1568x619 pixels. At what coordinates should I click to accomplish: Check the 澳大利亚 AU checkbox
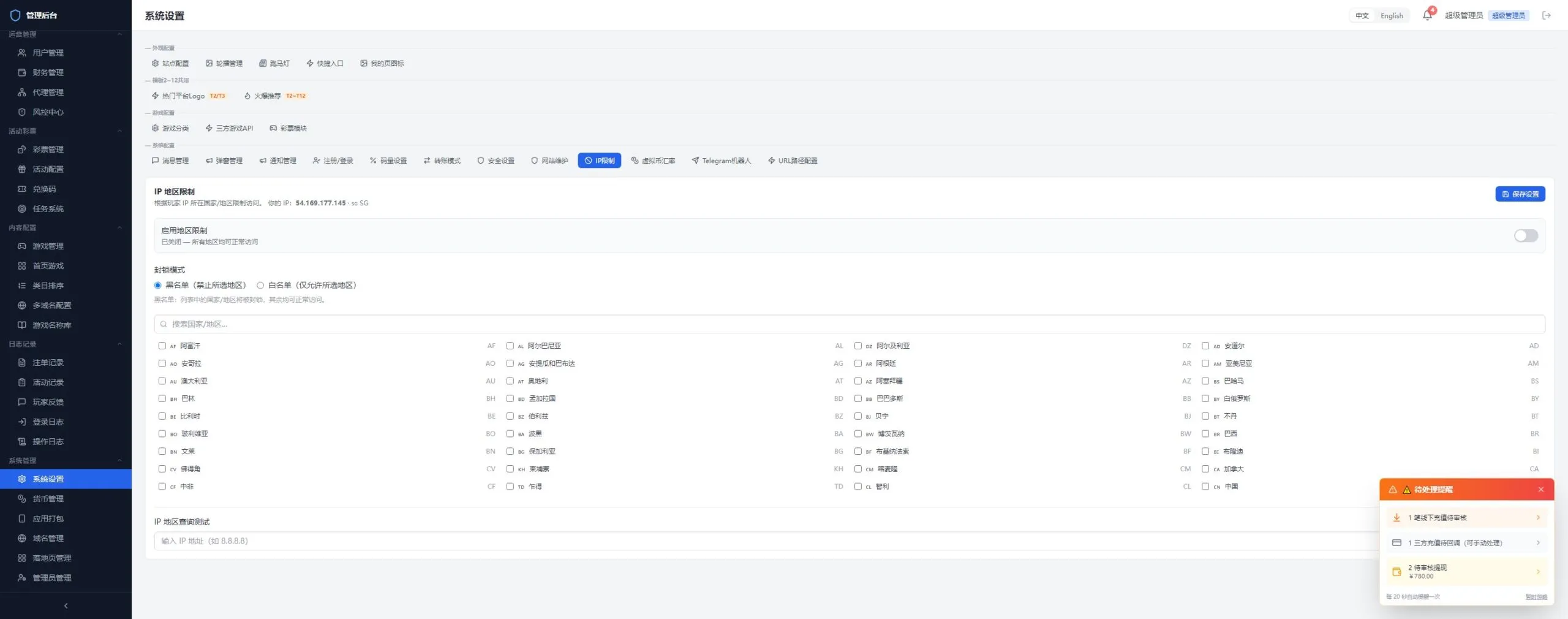pos(162,381)
